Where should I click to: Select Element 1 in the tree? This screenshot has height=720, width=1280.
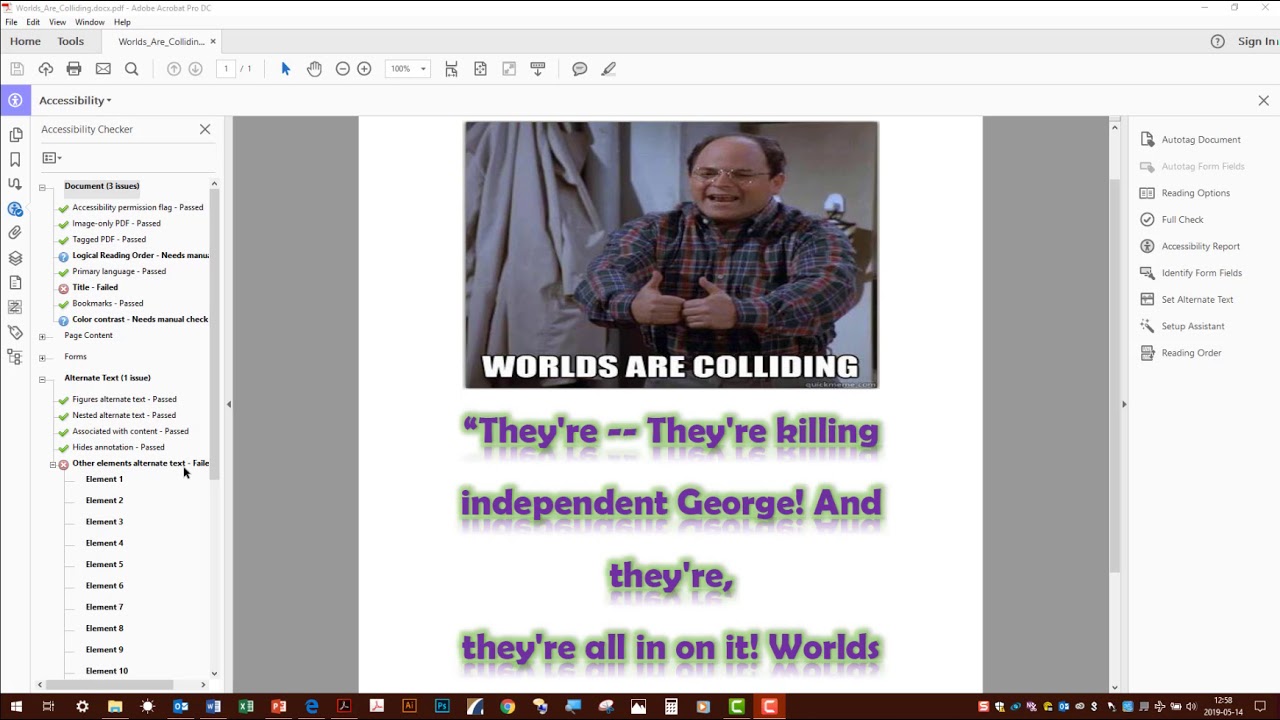pyautogui.click(x=104, y=479)
